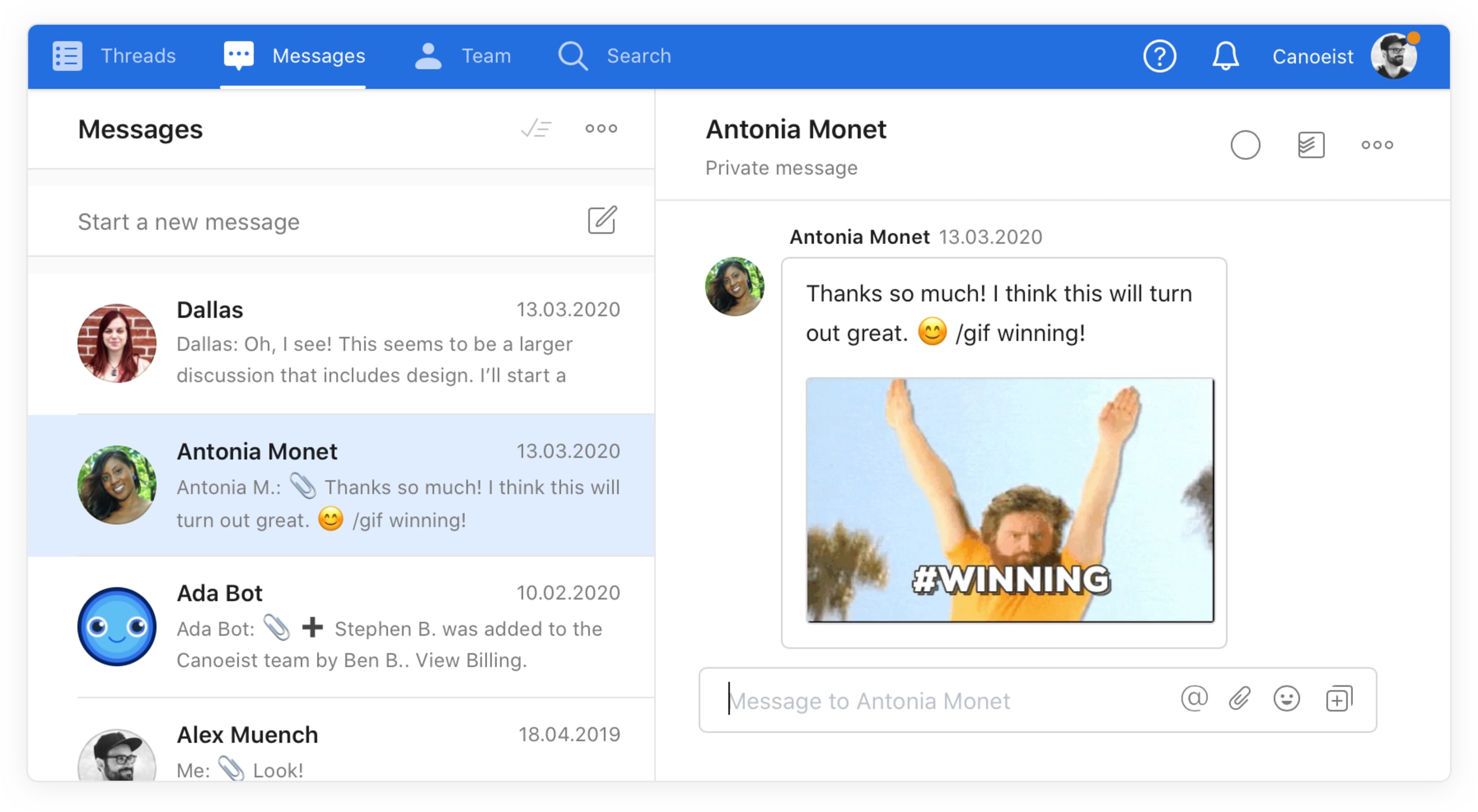Click the Messages speech bubble icon
The image size is (1478, 812).
(239, 56)
